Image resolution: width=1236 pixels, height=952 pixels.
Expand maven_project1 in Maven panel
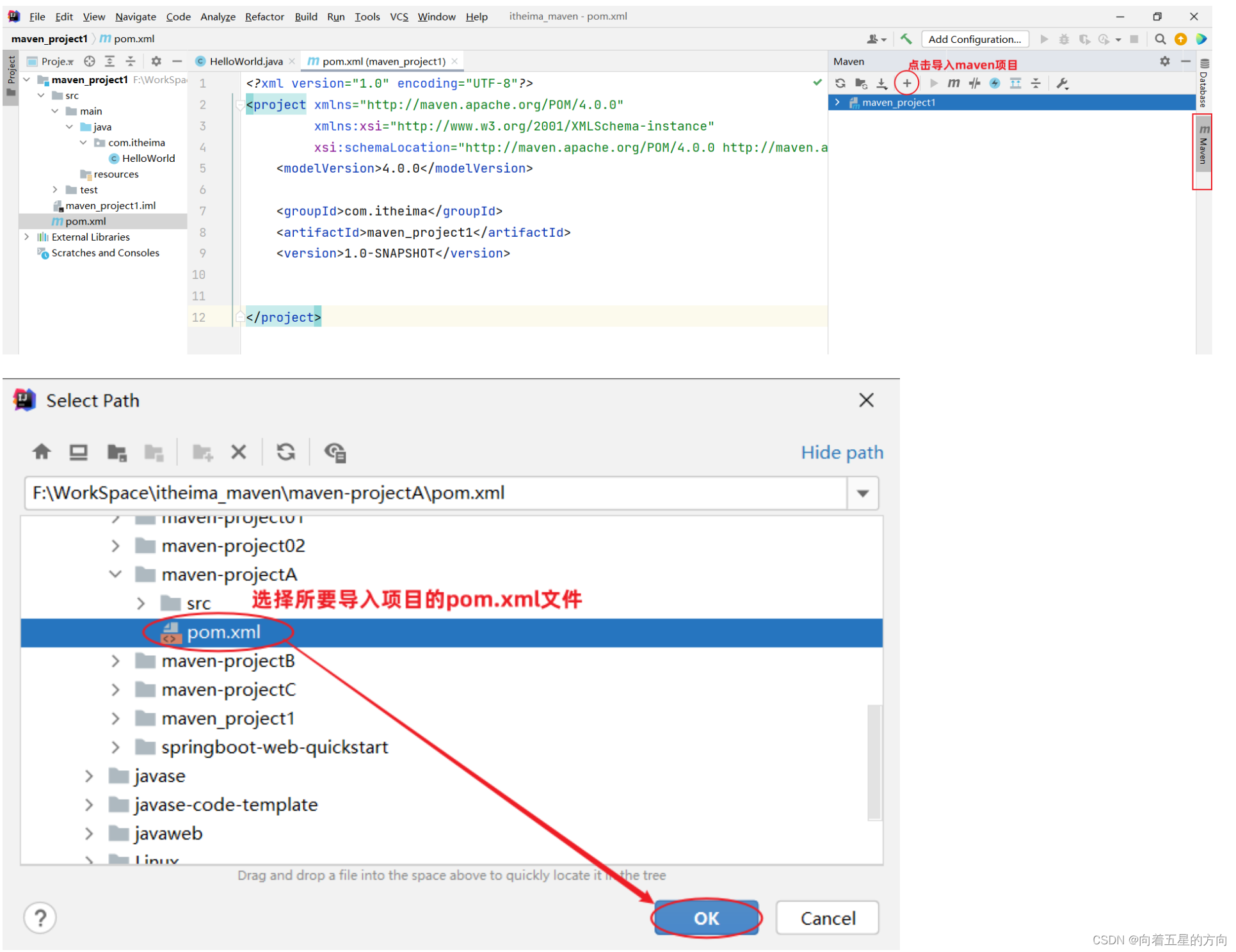click(837, 102)
